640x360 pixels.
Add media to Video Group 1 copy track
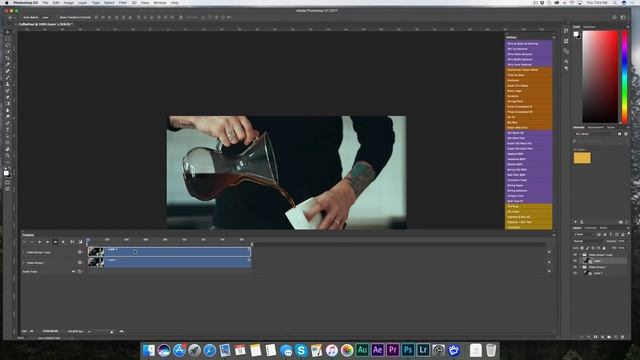point(549,252)
